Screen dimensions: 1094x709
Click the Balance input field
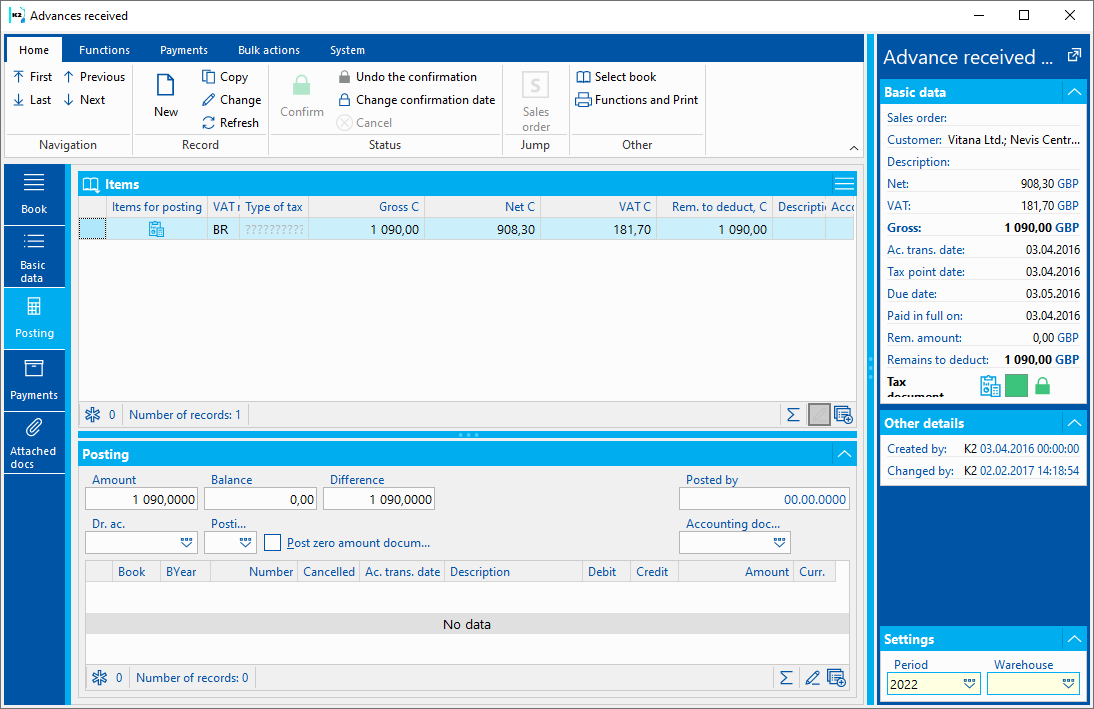[x=260, y=499]
